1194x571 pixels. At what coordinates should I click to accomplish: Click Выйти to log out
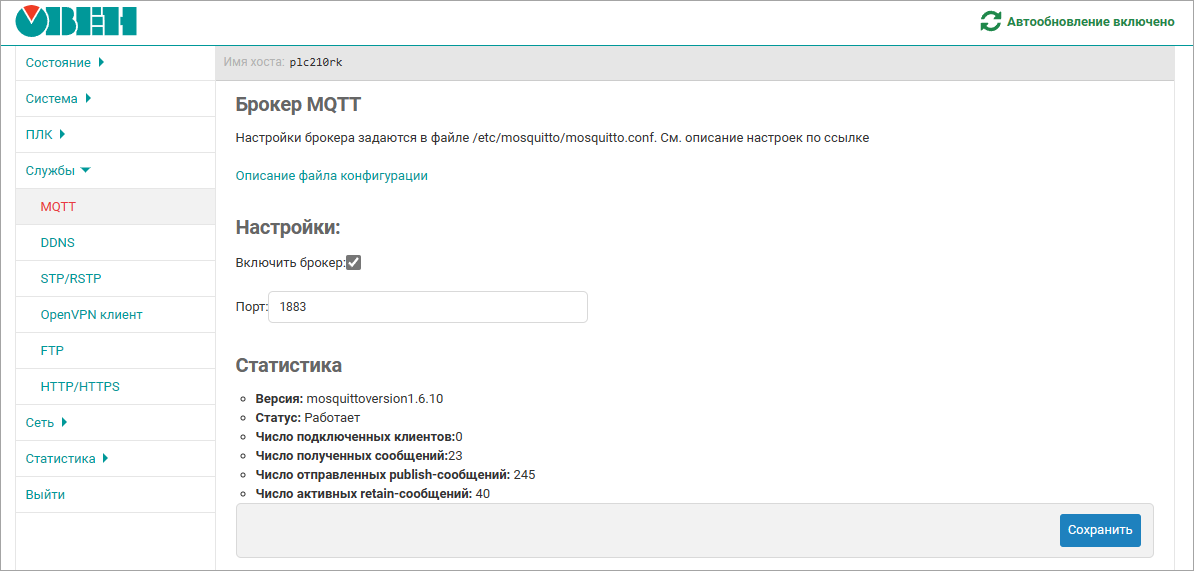point(45,495)
